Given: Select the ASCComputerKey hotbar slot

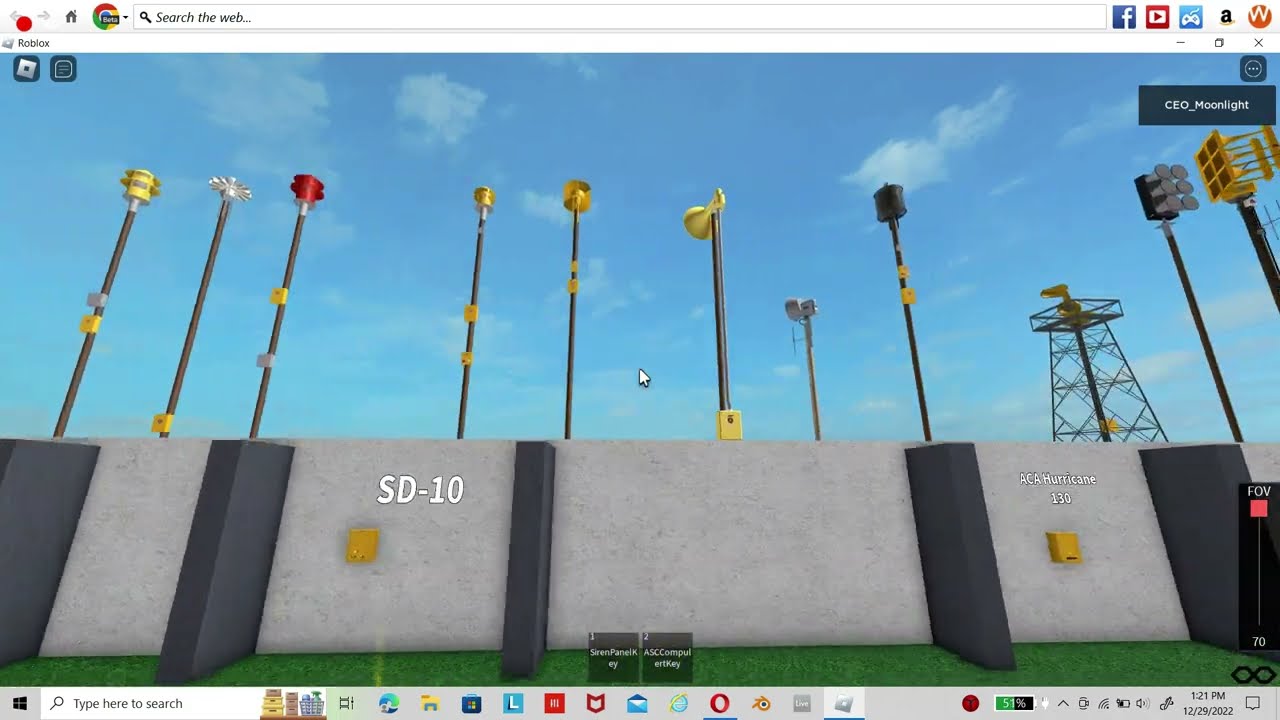Looking at the screenshot, I should pyautogui.click(x=667, y=657).
